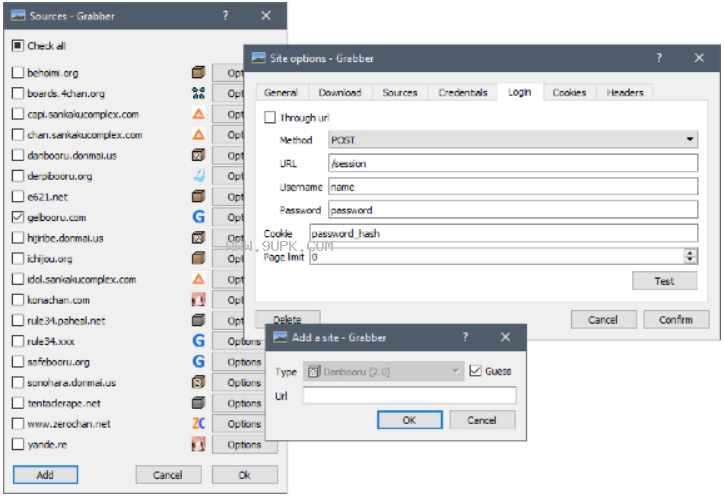The width and height of the screenshot is (724, 498).
Task: Increase the Page limit value
Action: click(x=690, y=252)
